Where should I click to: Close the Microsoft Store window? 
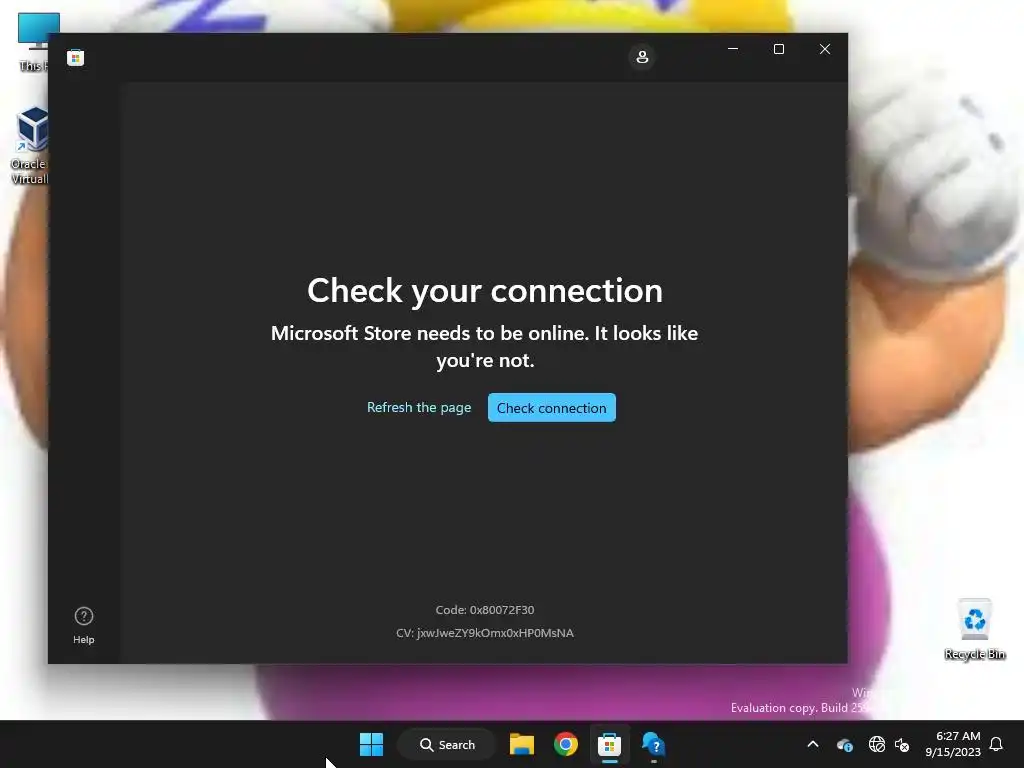click(825, 49)
